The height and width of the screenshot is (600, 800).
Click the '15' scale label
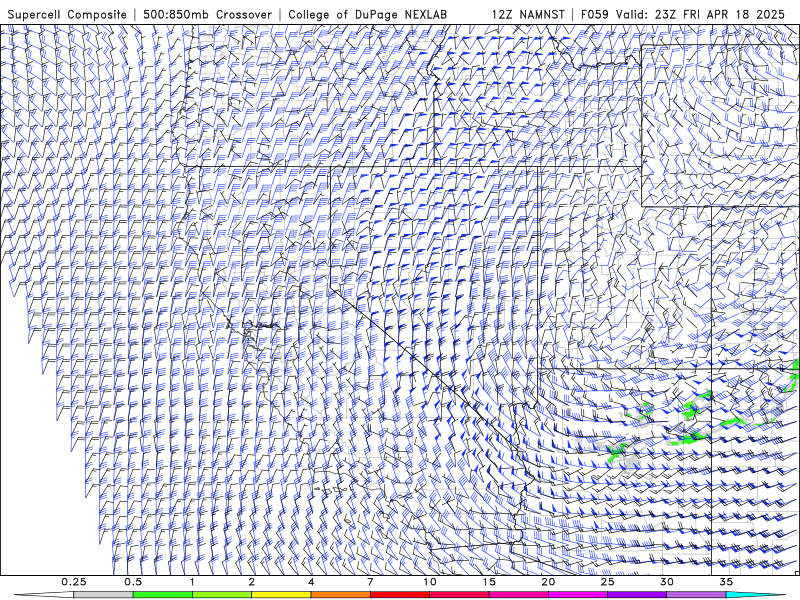click(489, 582)
